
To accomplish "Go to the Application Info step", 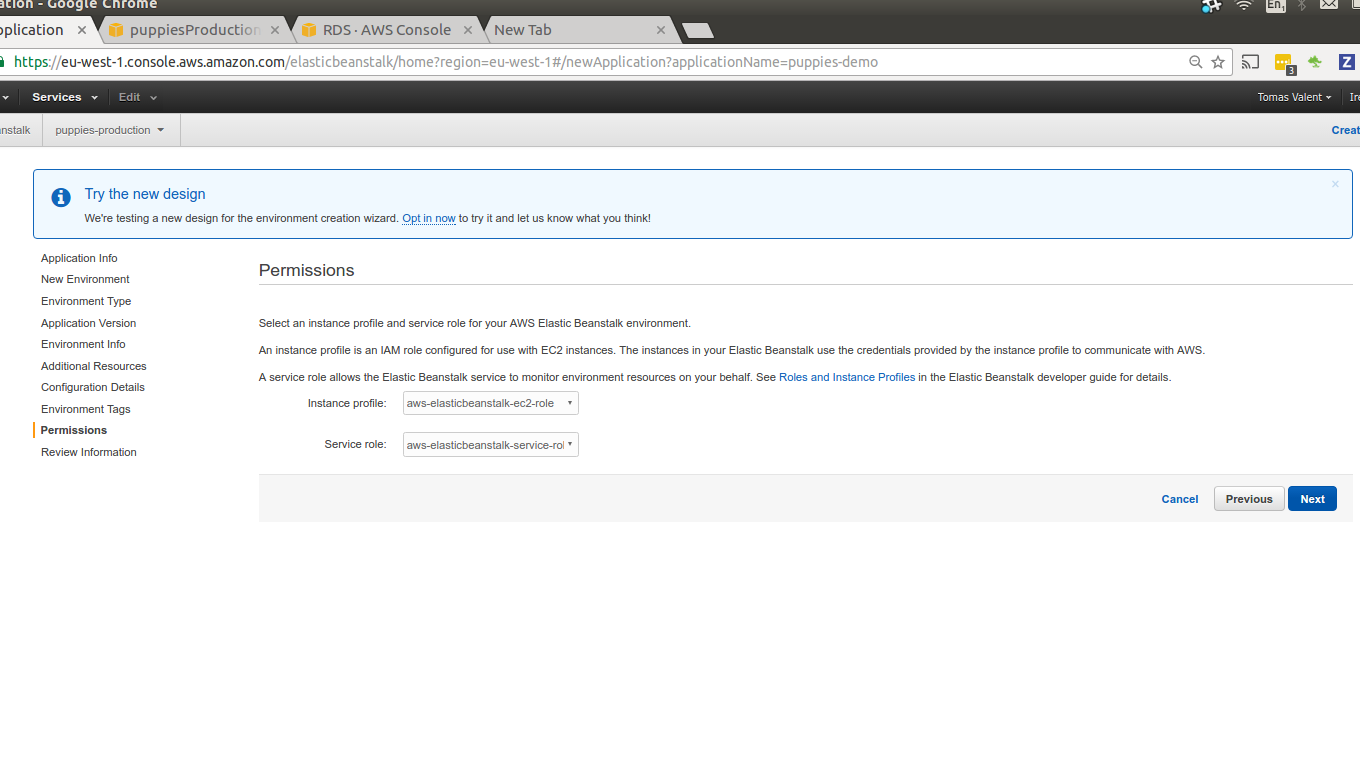I will point(79,258).
